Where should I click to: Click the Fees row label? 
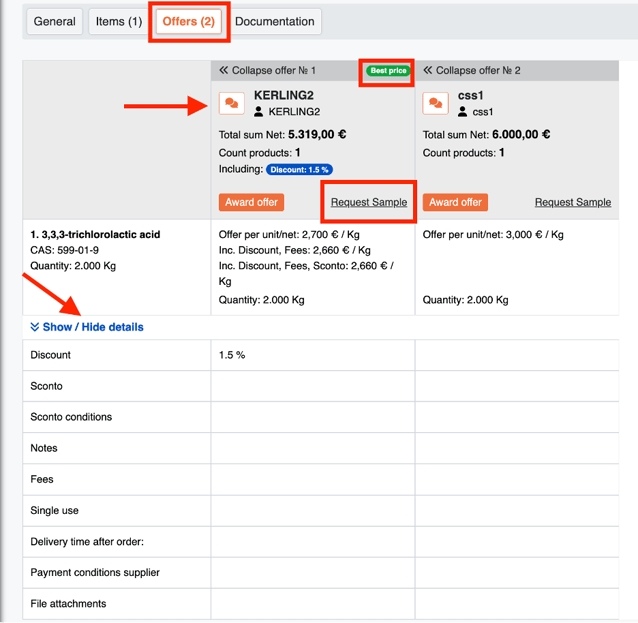[x=42, y=479]
